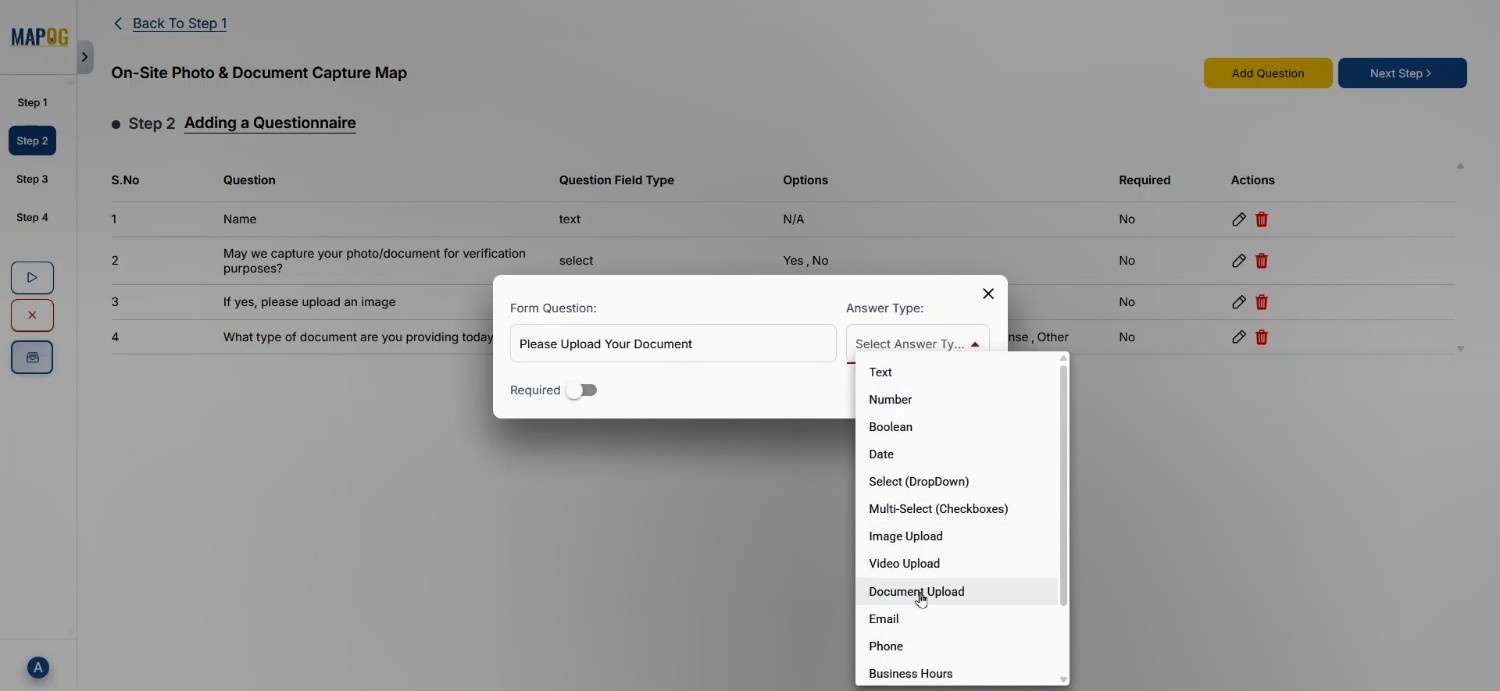The image size is (1500, 691).
Task: Navigate to Step 4
Action: click(33, 217)
